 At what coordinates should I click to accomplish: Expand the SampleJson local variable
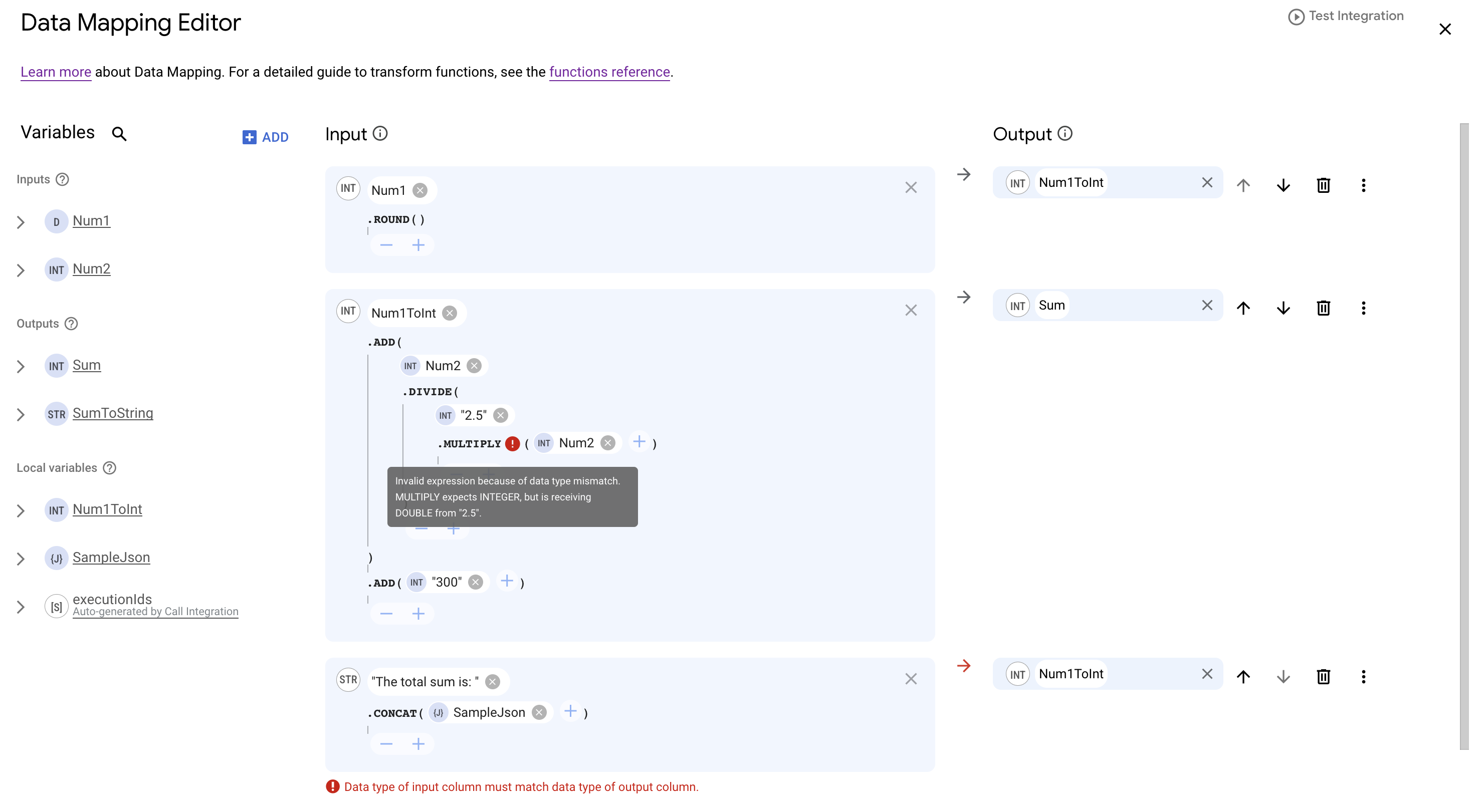(x=20, y=558)
